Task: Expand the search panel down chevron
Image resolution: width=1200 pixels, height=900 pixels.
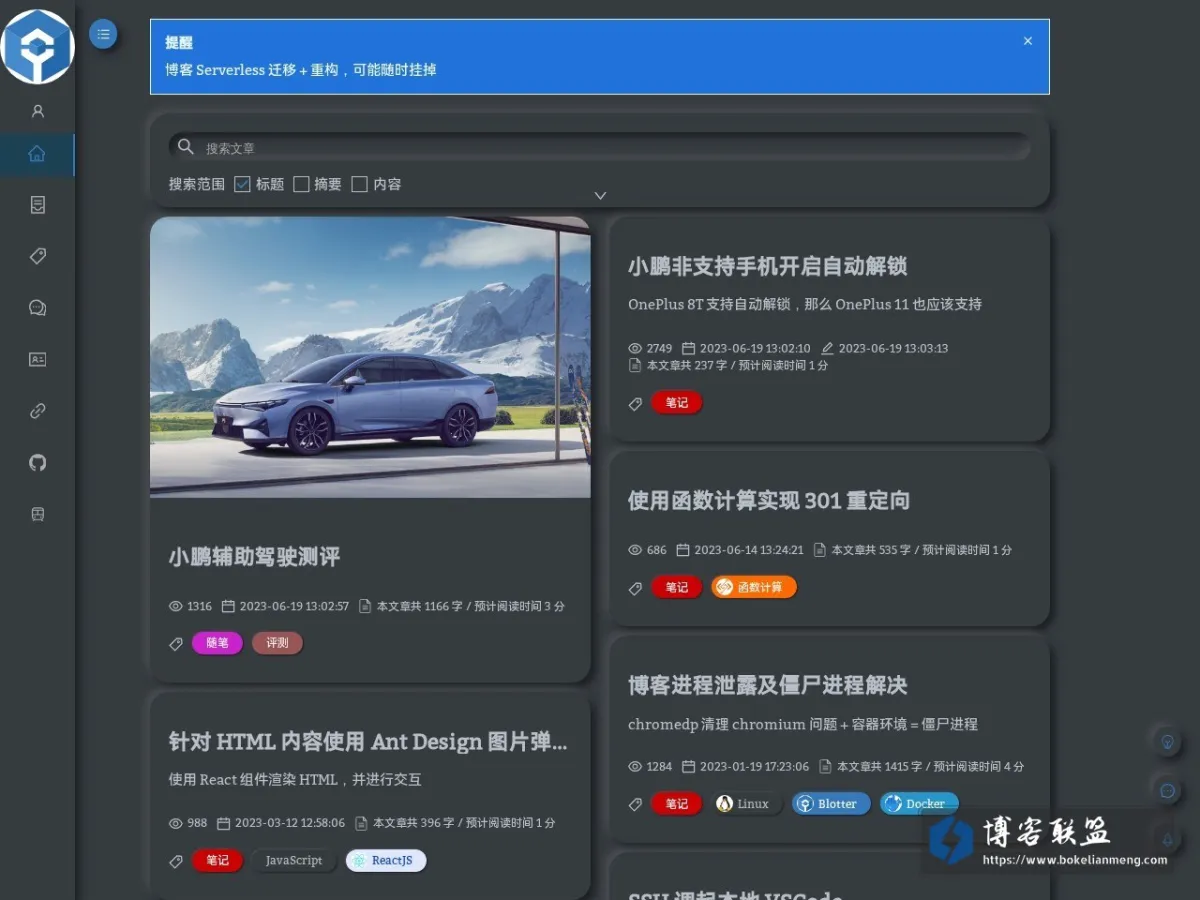Action: click(x=600, y=196)
